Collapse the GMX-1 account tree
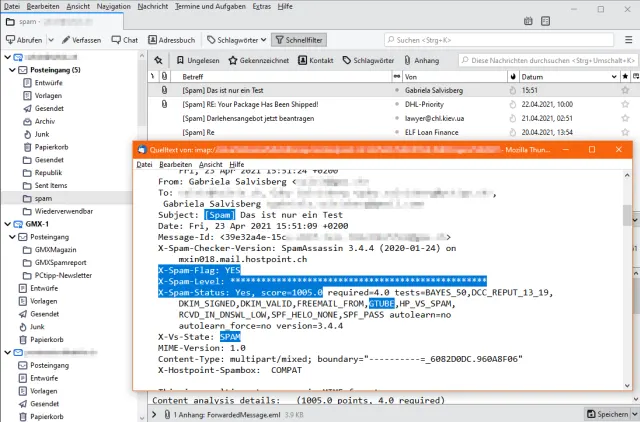Viewport: 640px width, 422px height. click(6, 225)
